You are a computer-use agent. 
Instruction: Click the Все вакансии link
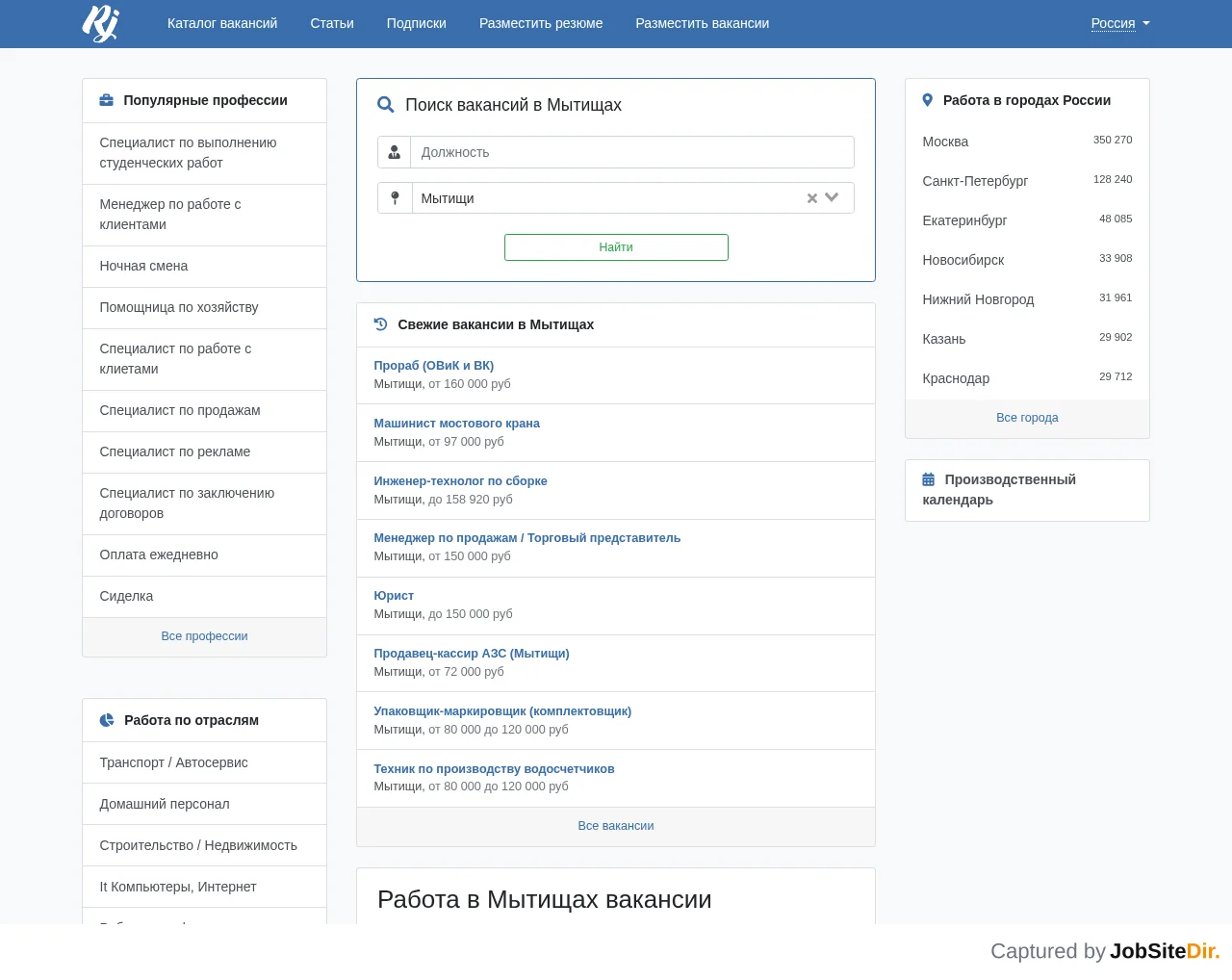point(616,826)
